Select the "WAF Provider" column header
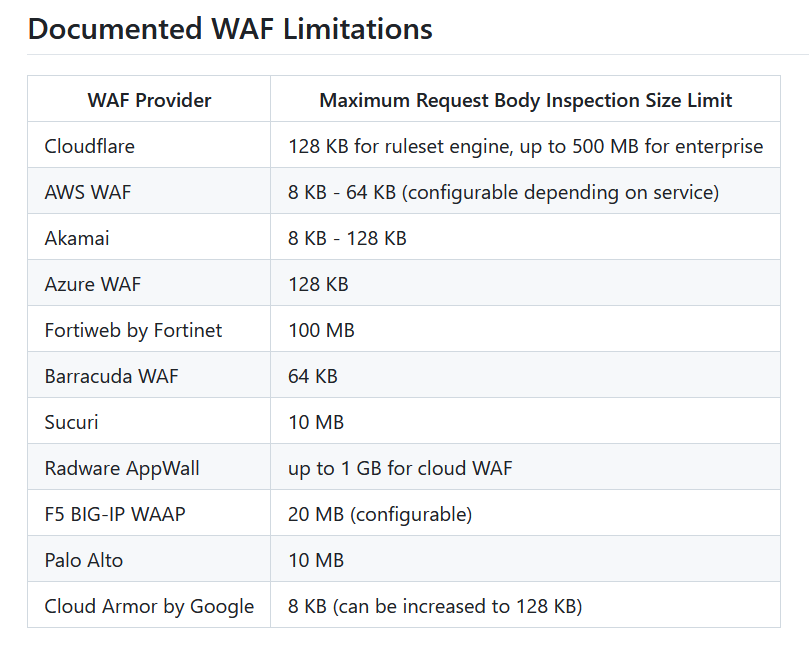 [149, 100]
